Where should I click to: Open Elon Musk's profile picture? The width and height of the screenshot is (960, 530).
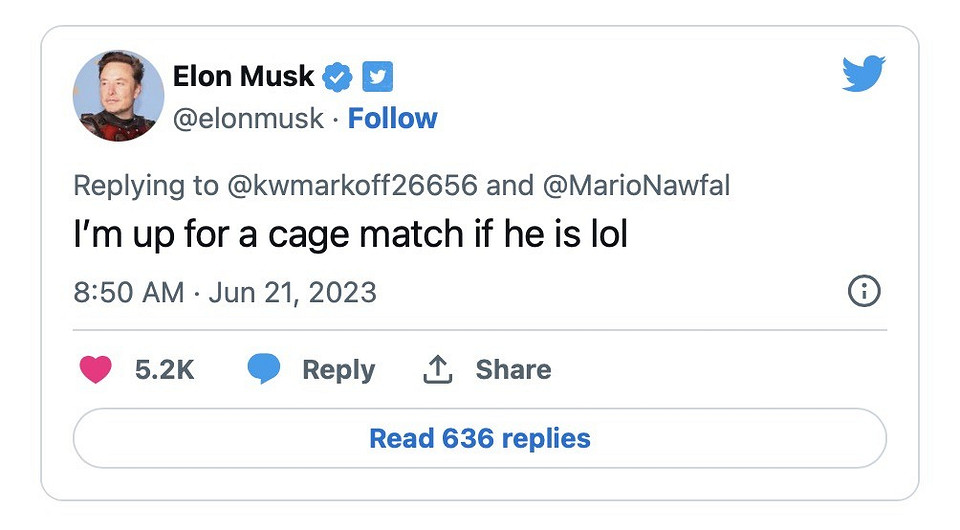tap(118, 96)
